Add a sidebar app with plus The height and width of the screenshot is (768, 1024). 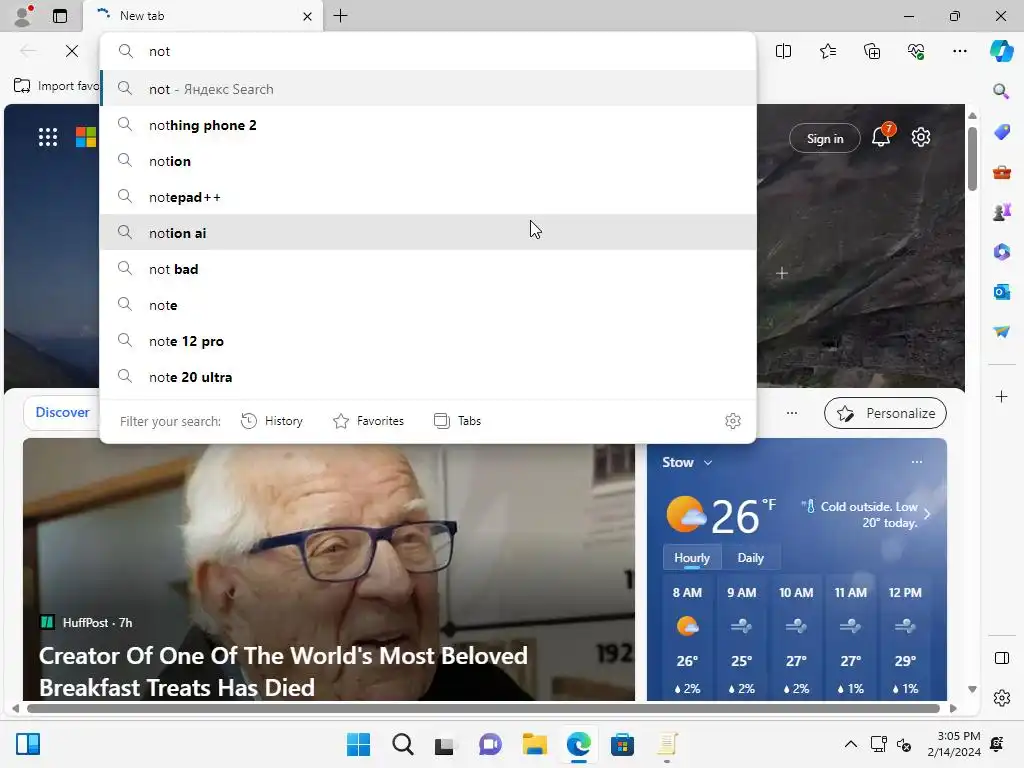(x=1001, y=396)
